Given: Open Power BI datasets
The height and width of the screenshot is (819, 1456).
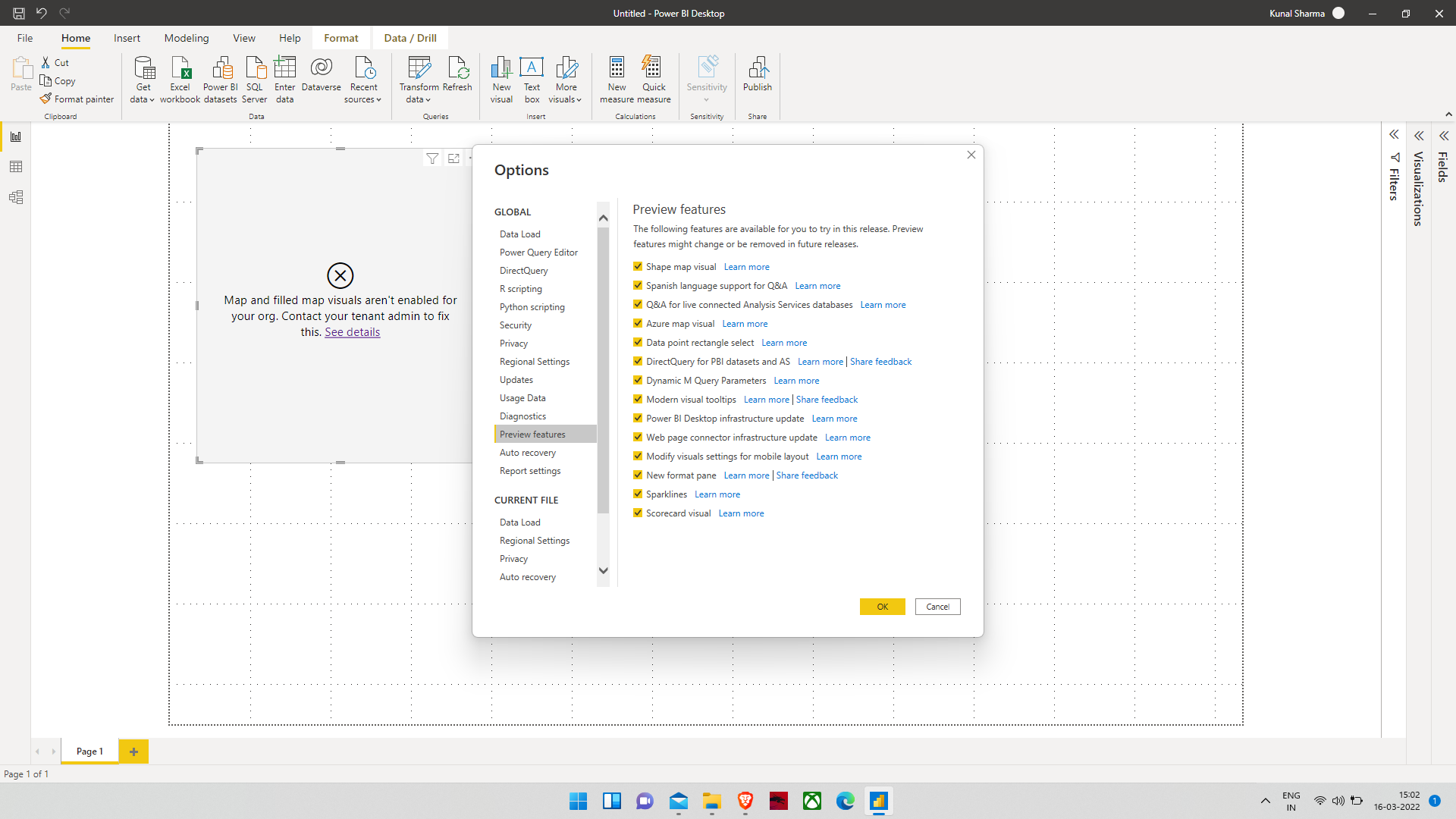Looking at the screenshot, I should 221,80.
